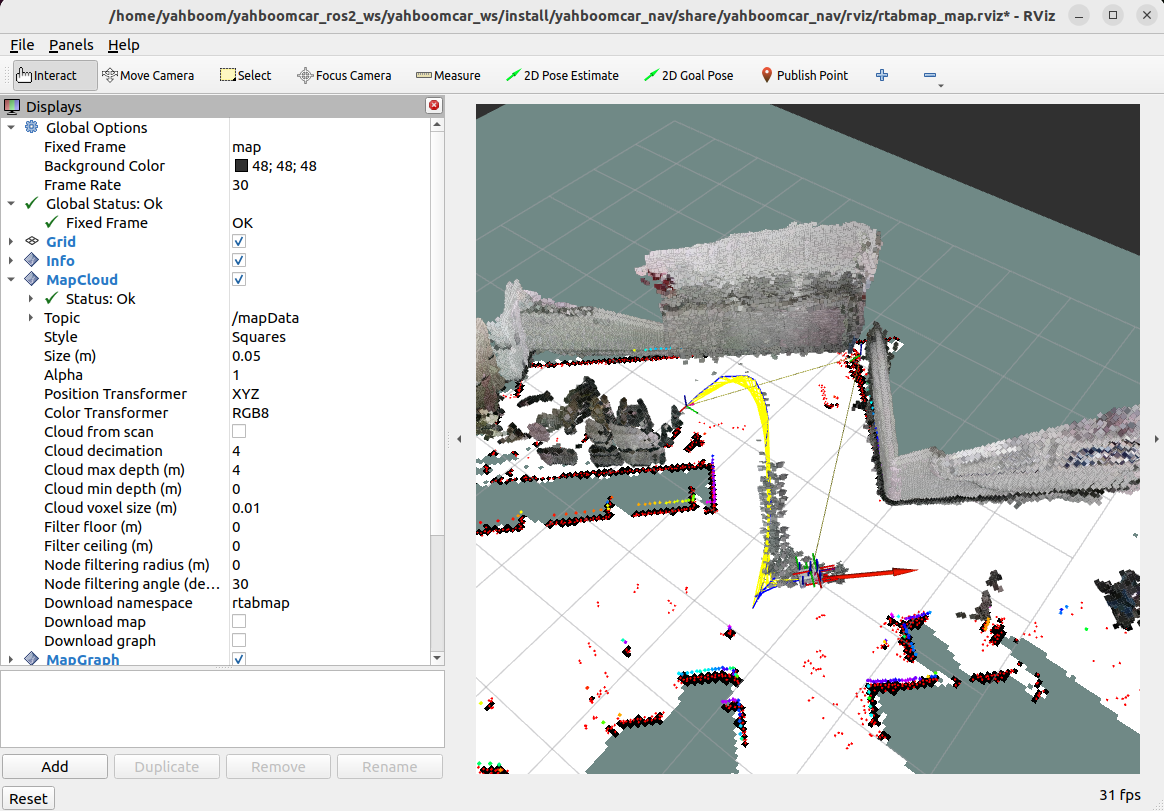Pick the Measure tool
Viewport: 1164px width, 811px height.
[x=448, y=75]
